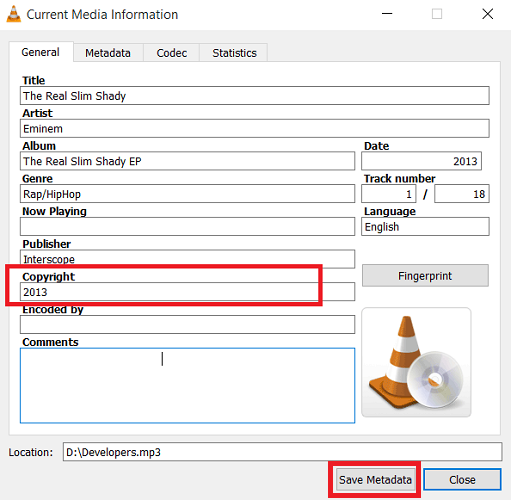This screenshot has height=500, width=511.
Task: Click the Copyright field showing 2013
Action: [x=187, y=292]
